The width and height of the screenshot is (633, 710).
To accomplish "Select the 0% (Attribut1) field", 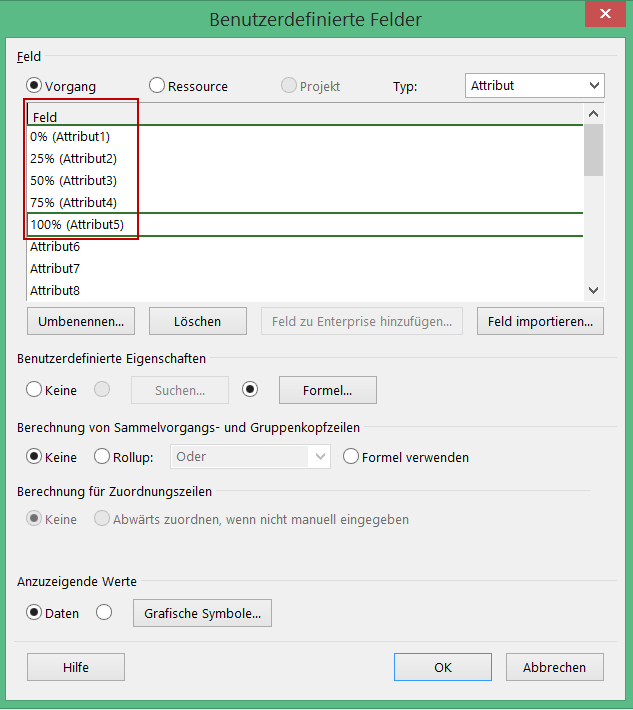I will point(70,137).
